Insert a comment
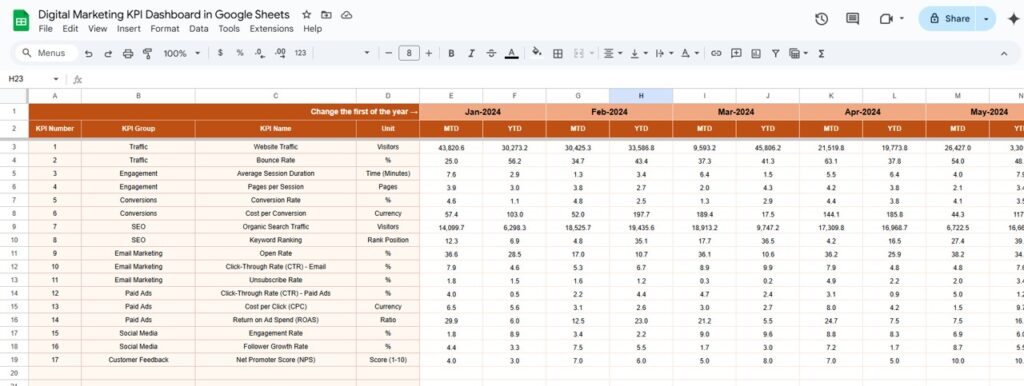Viewport: 1024px width, 386px height. [736, 54]
